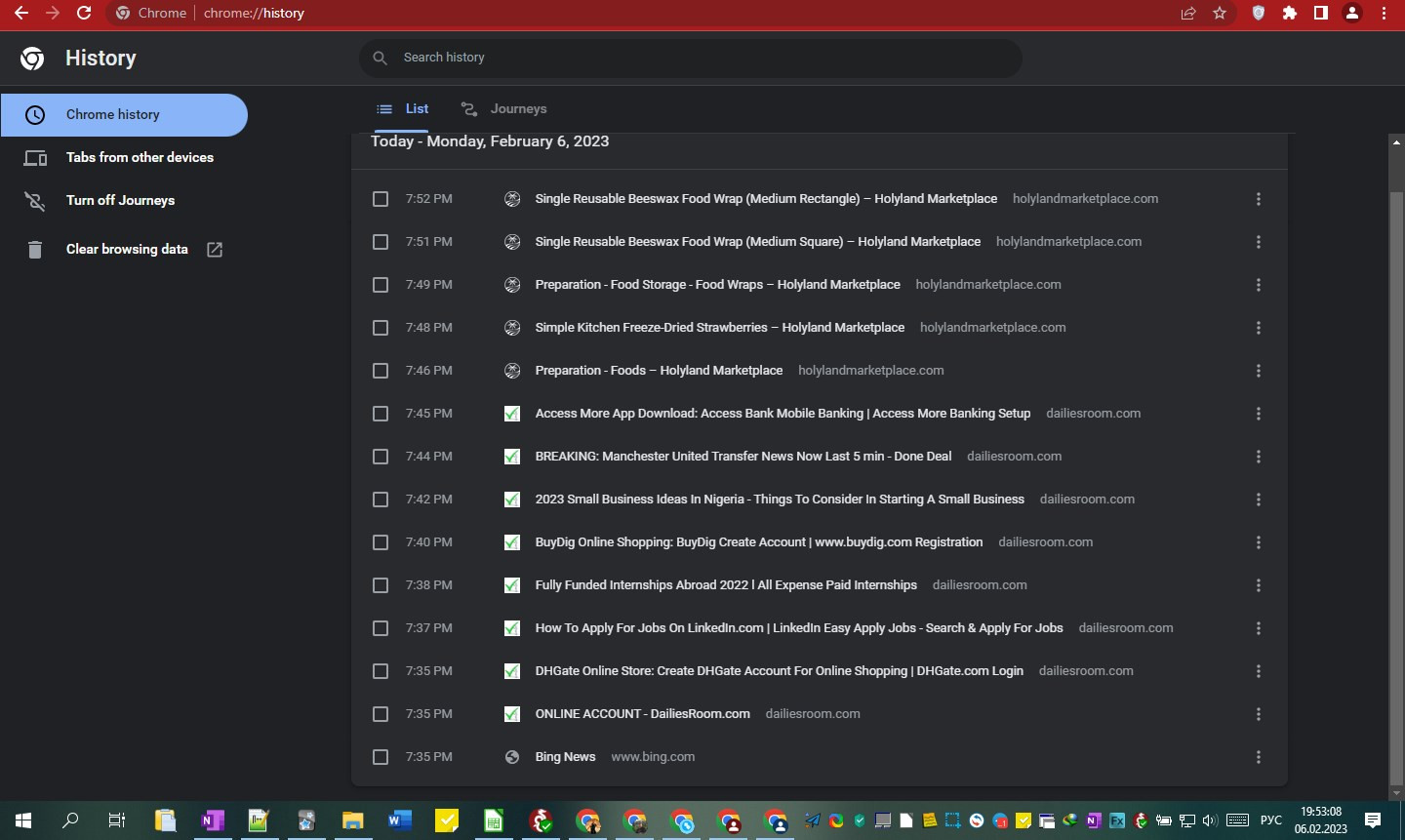Click globe favicon beside Bing News
Viewport: 1405px width, 840px height.
pyautogui.click(x=512, y=757)
